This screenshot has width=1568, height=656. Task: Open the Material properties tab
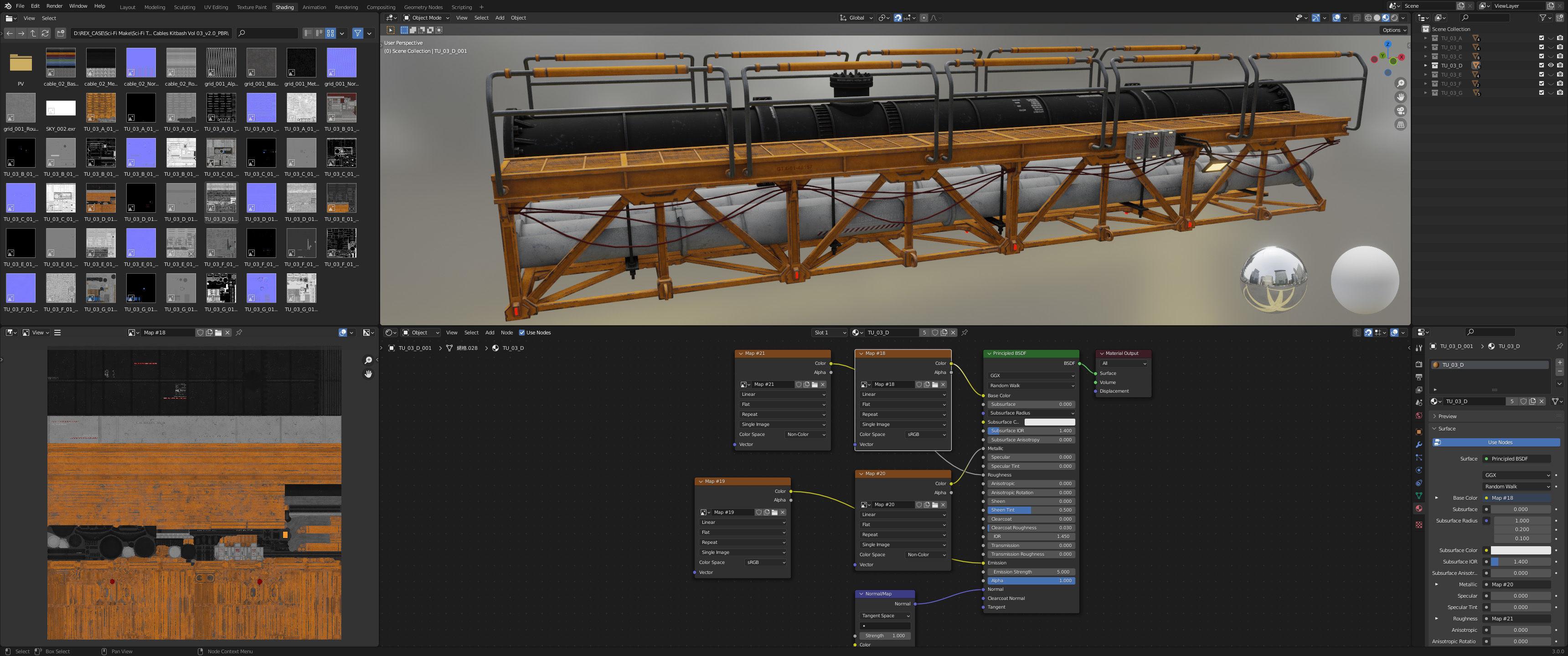[1419, 509]
